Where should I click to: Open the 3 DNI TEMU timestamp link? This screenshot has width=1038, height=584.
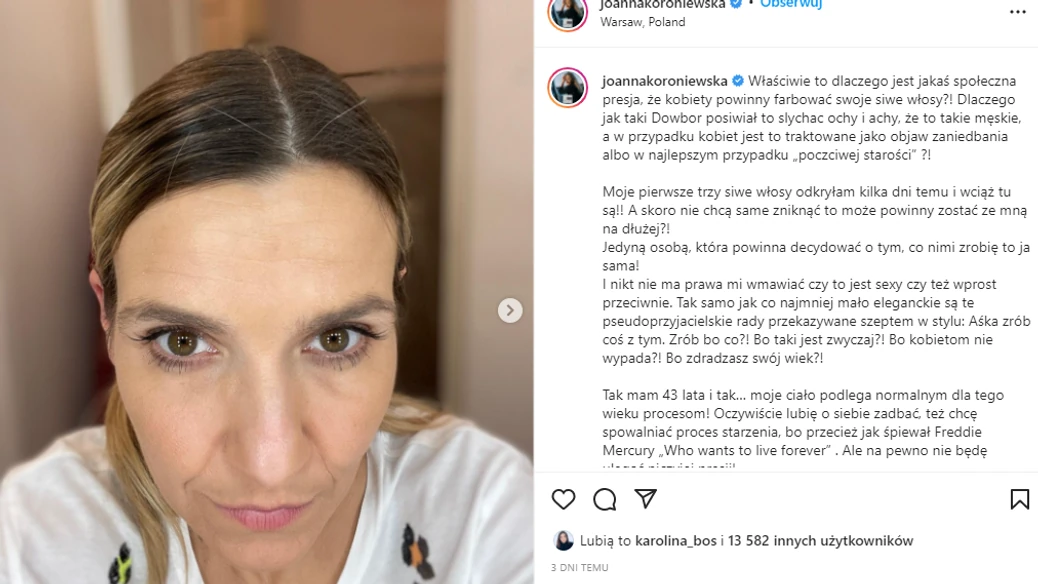579,567
